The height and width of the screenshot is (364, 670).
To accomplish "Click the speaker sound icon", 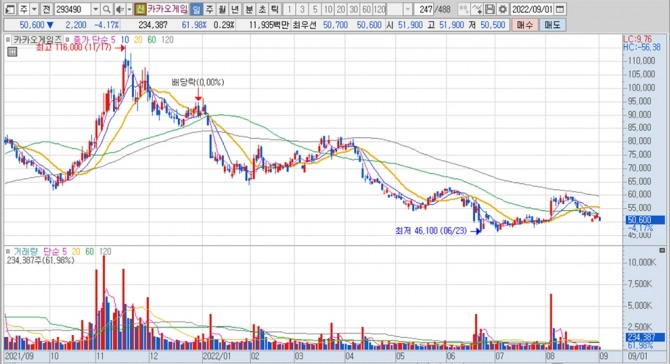I will tap(120, 9).
